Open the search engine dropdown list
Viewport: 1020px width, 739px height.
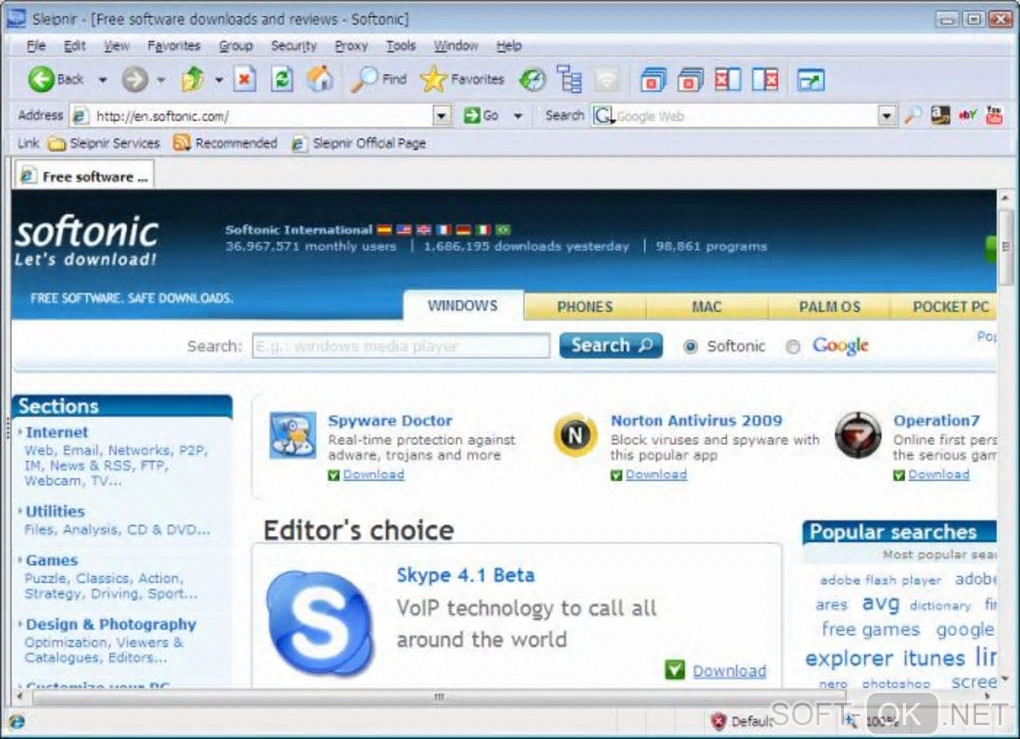(886, 116)
